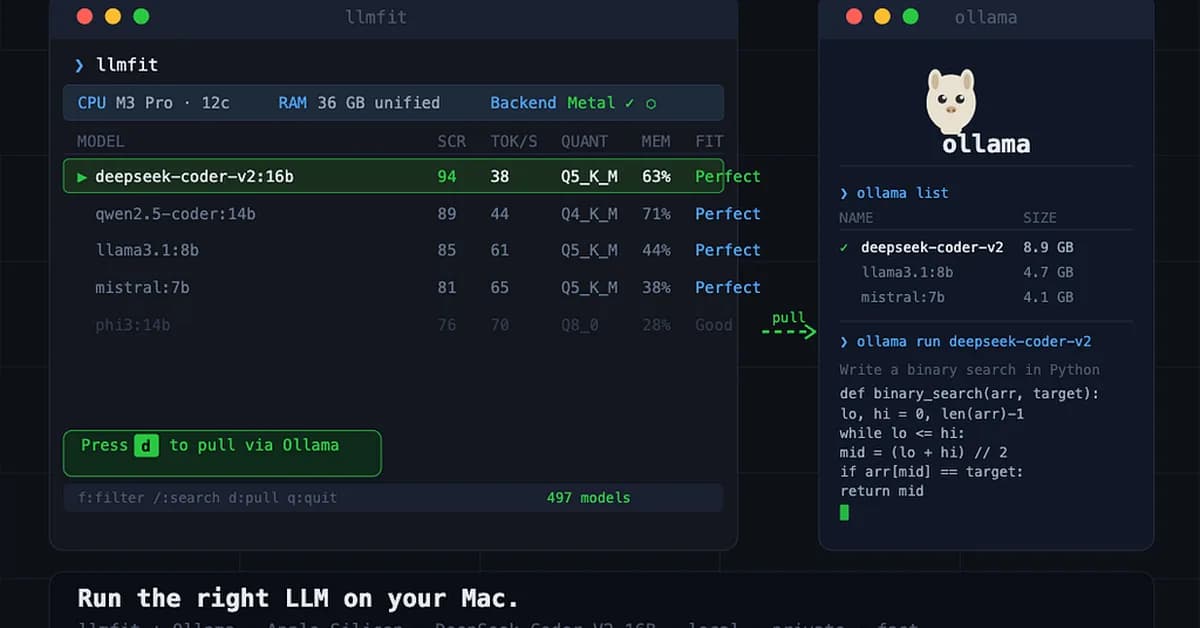Image resolution: width=1200 pixels, height=628 pixels.
Task: Select mistral:7b in ollama list
Action: (903, 297)
